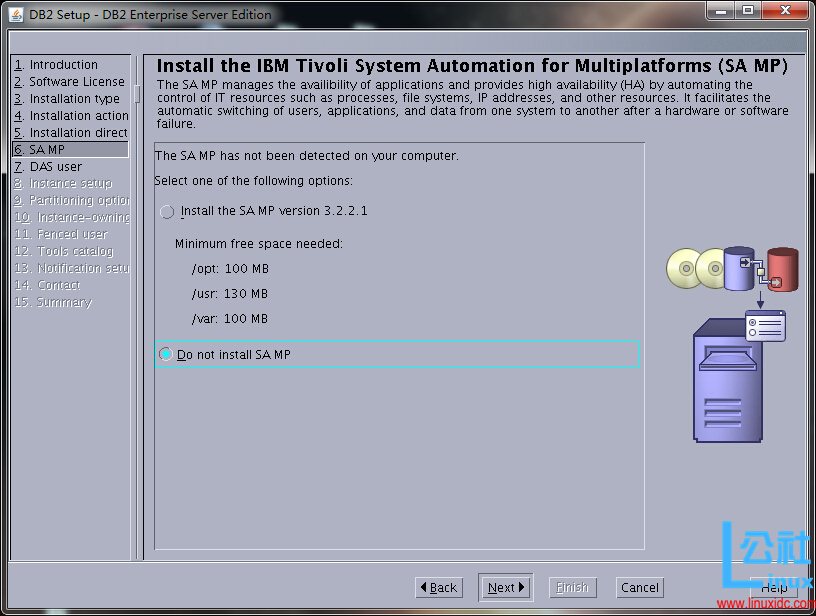Minimize the DB2 Setup window

720,12
